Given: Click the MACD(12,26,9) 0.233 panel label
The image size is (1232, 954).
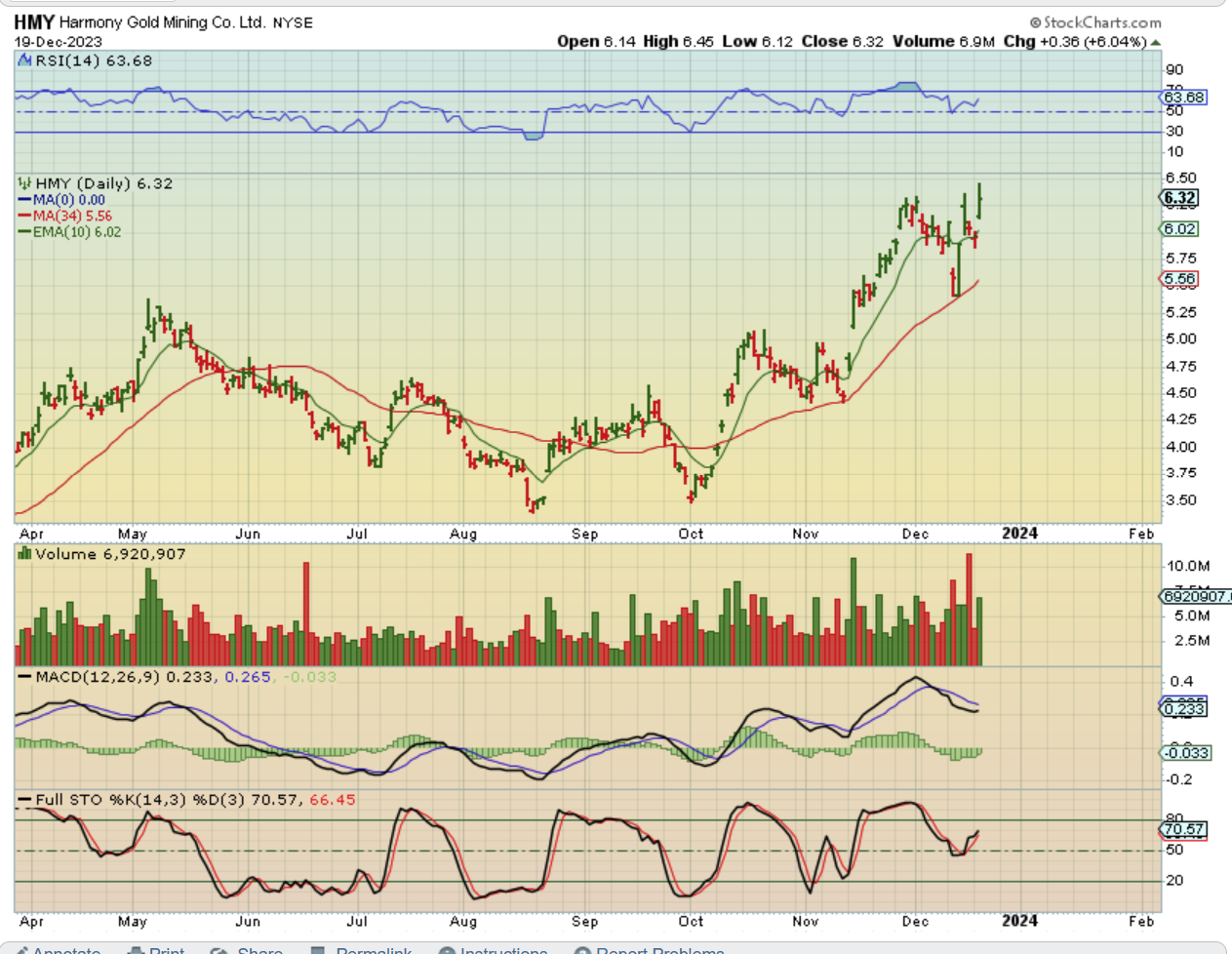Looking at the screenshot, I should point(123,677).
